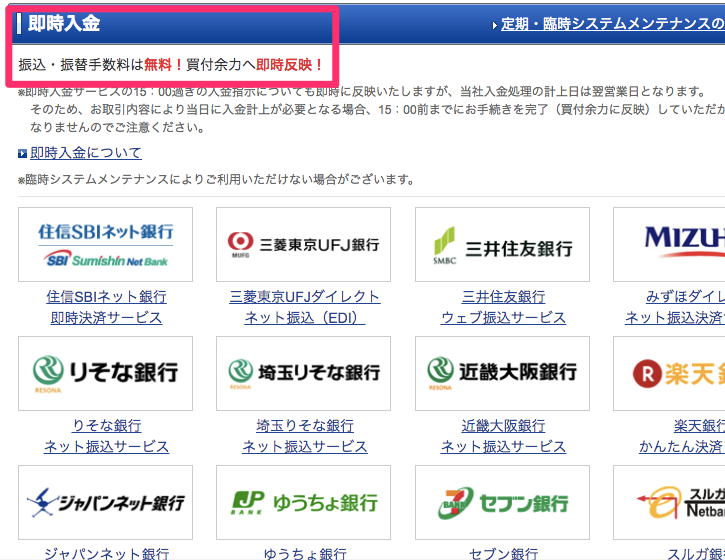725x560 pixels.
Task: Open the 楽天銀行 かんたん決済 link
Action: click(x=682, y=436)
